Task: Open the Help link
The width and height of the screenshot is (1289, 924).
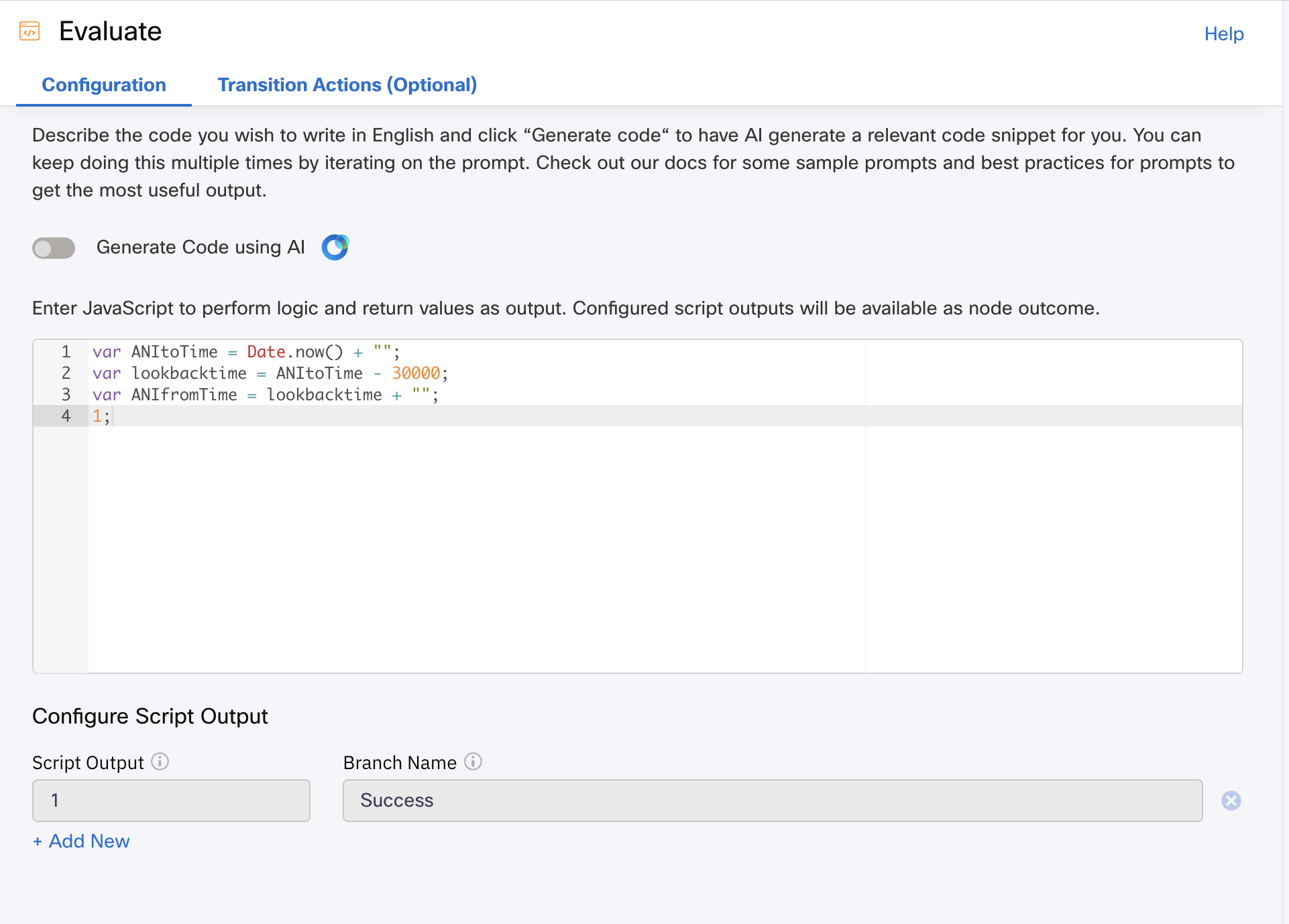Action: pyautogui.click(x=1224, y=34)
